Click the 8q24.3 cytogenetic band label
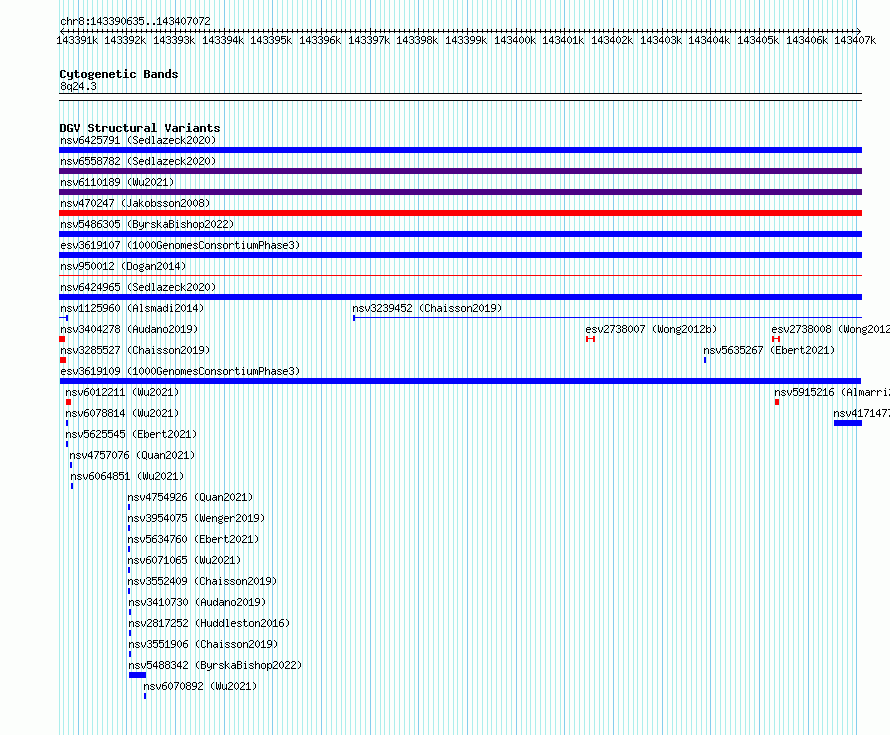Viewport: 890px width, 735px height. pos(78,86)
